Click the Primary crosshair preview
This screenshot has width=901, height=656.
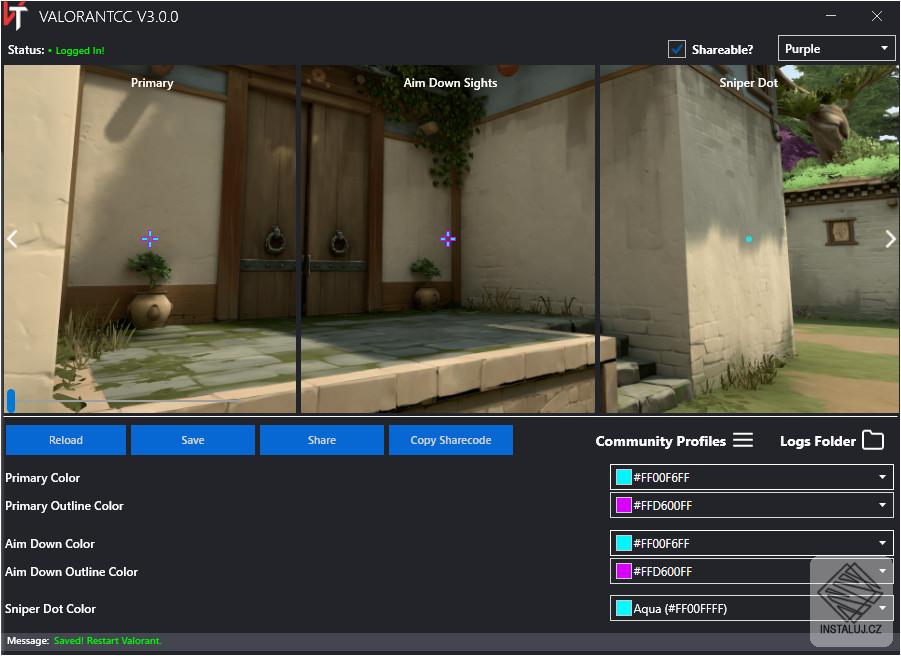150,238
